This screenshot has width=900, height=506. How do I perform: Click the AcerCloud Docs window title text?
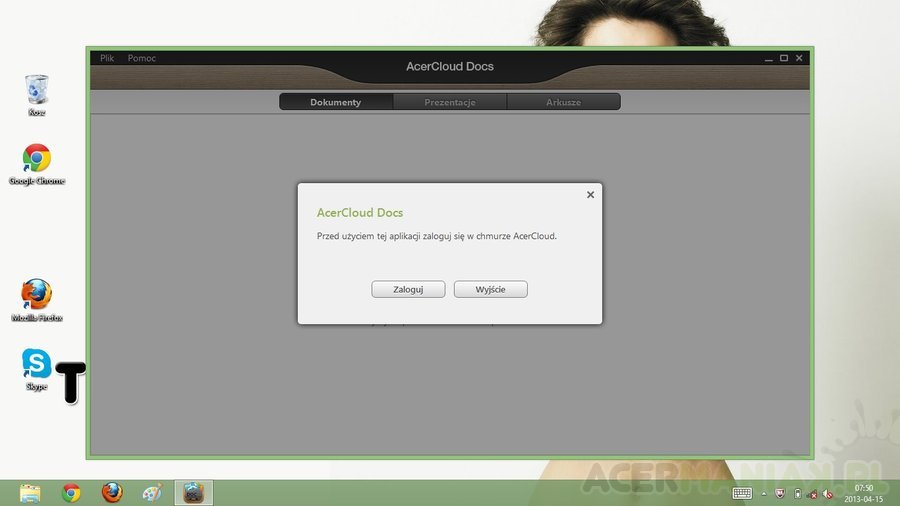tap(450, 67)
